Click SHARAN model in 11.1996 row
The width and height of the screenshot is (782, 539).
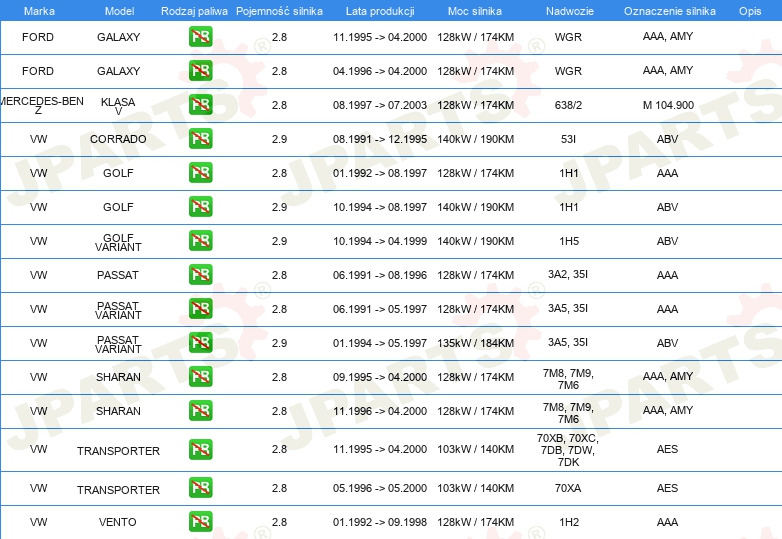[118, 411]
